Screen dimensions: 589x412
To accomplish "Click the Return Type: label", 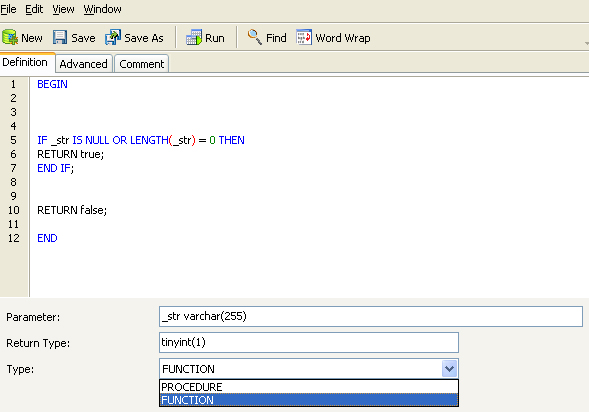I will [x=38, y=343].
